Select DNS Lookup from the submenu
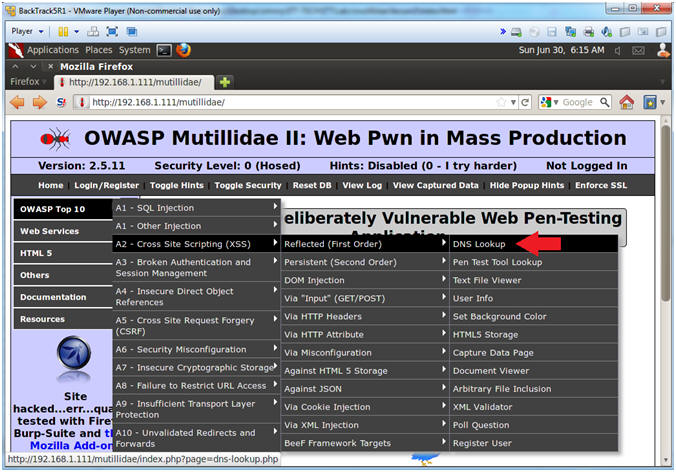This screenshot has width=676, height=472. point(479,244)
